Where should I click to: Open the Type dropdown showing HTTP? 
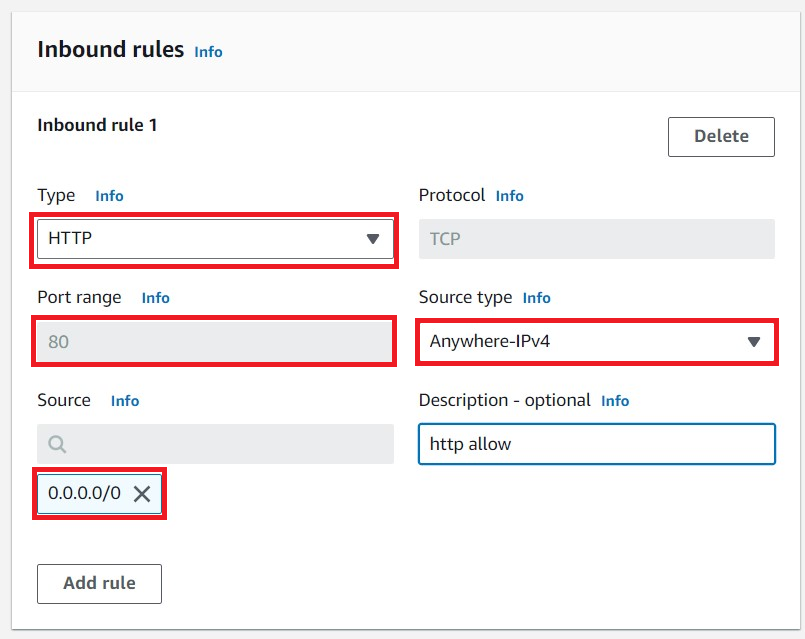tap(214, 239)
